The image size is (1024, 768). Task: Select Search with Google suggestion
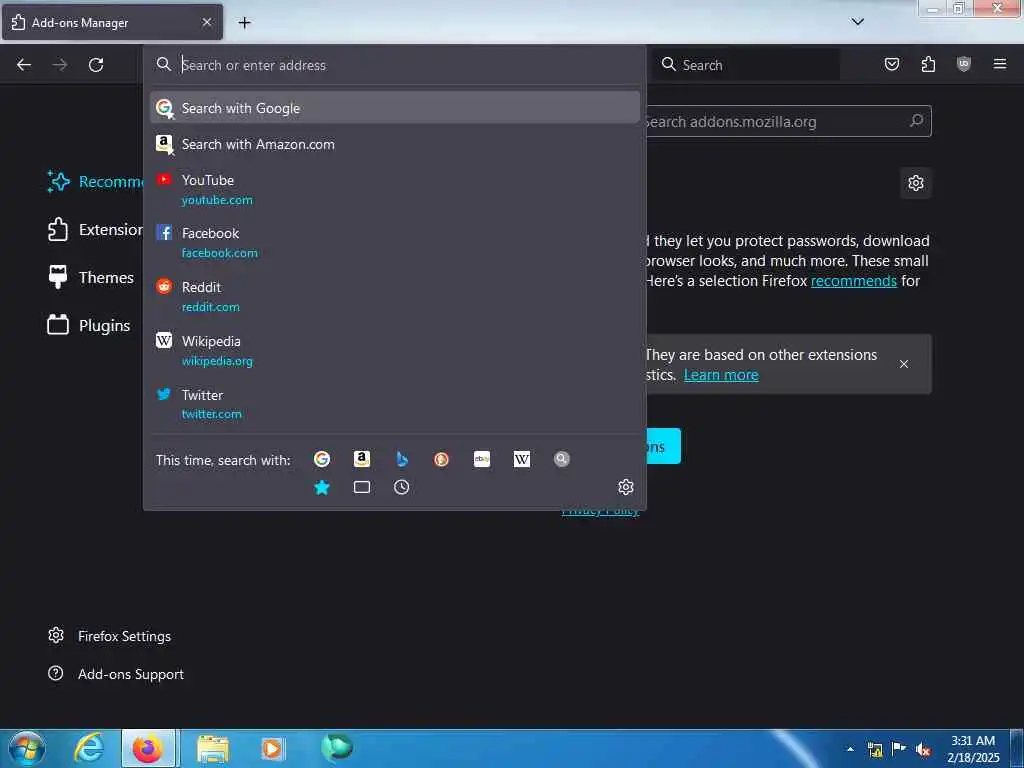click(394, 108)
